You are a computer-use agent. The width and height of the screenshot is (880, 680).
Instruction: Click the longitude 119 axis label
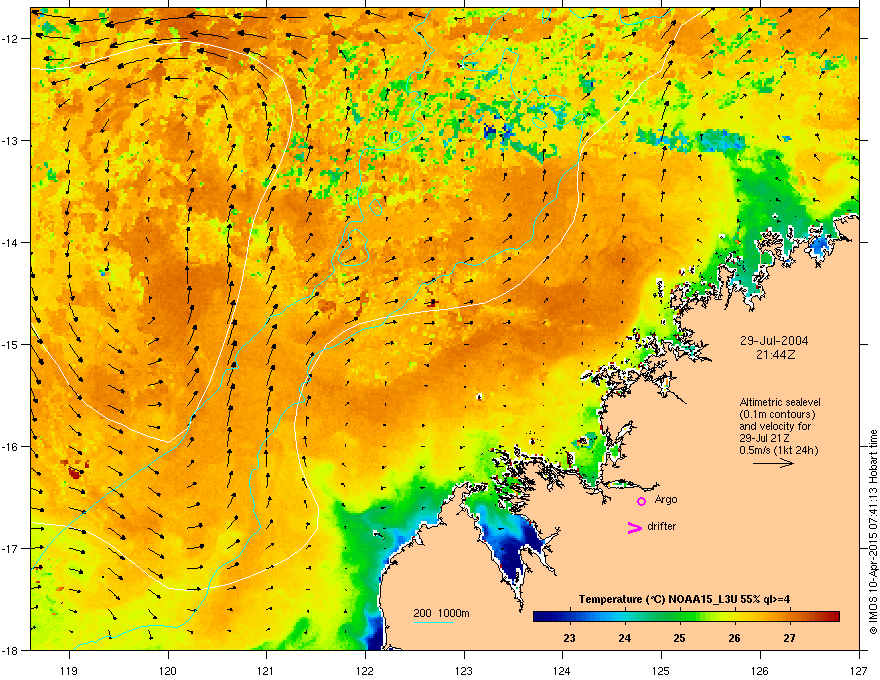(69, 670)
